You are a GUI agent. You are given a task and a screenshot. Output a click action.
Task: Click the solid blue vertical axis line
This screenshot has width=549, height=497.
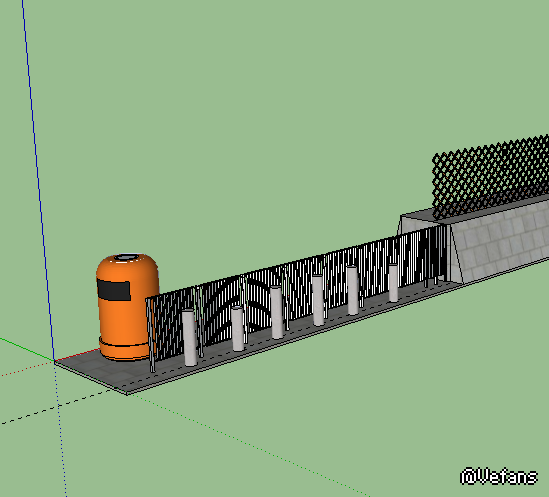click(38, 180)
